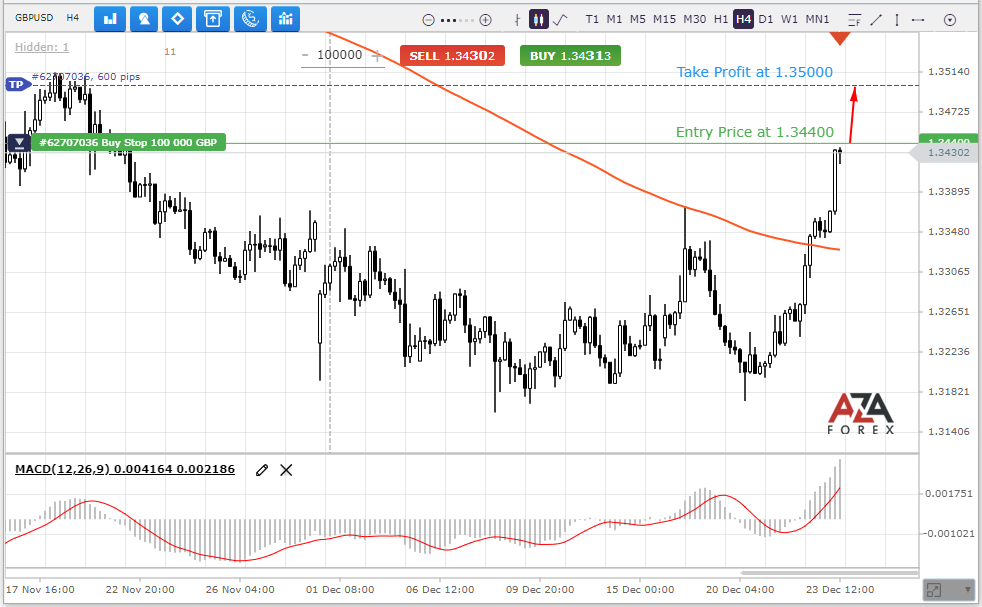Click the Buy Stop order arrow handle
Screen dimensions: 982x607
19,143
